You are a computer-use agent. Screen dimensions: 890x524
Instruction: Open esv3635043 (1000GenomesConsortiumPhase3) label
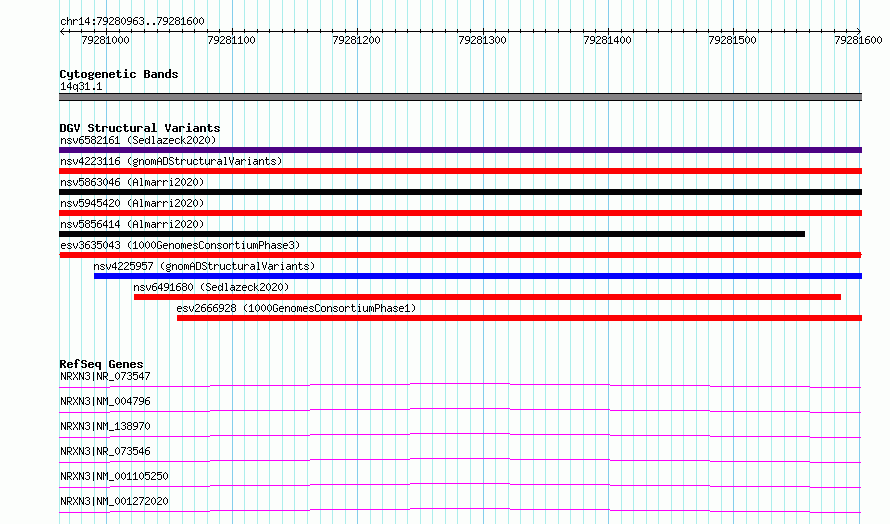click(x=180, y=245)
